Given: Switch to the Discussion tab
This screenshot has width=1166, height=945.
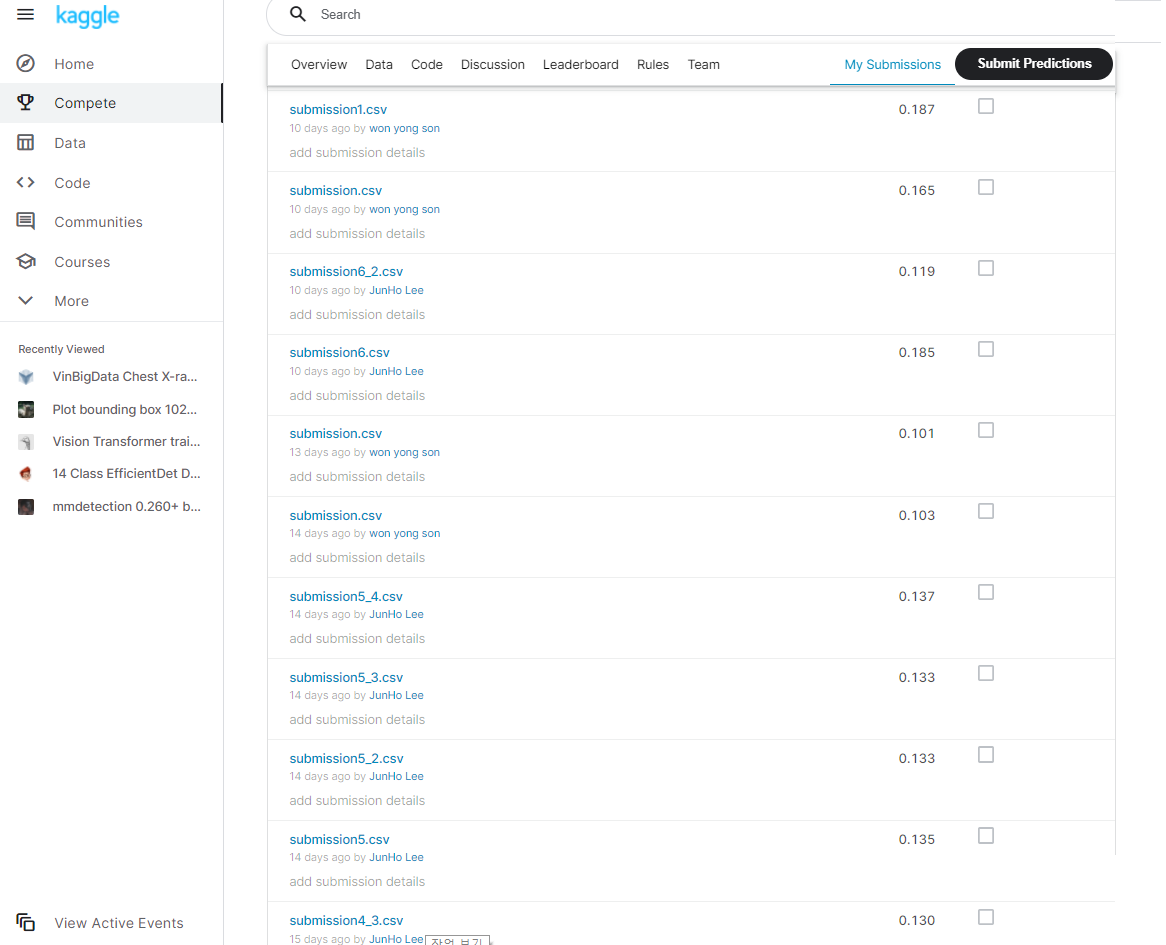Looking at the screenshot, I should (492, 64).
